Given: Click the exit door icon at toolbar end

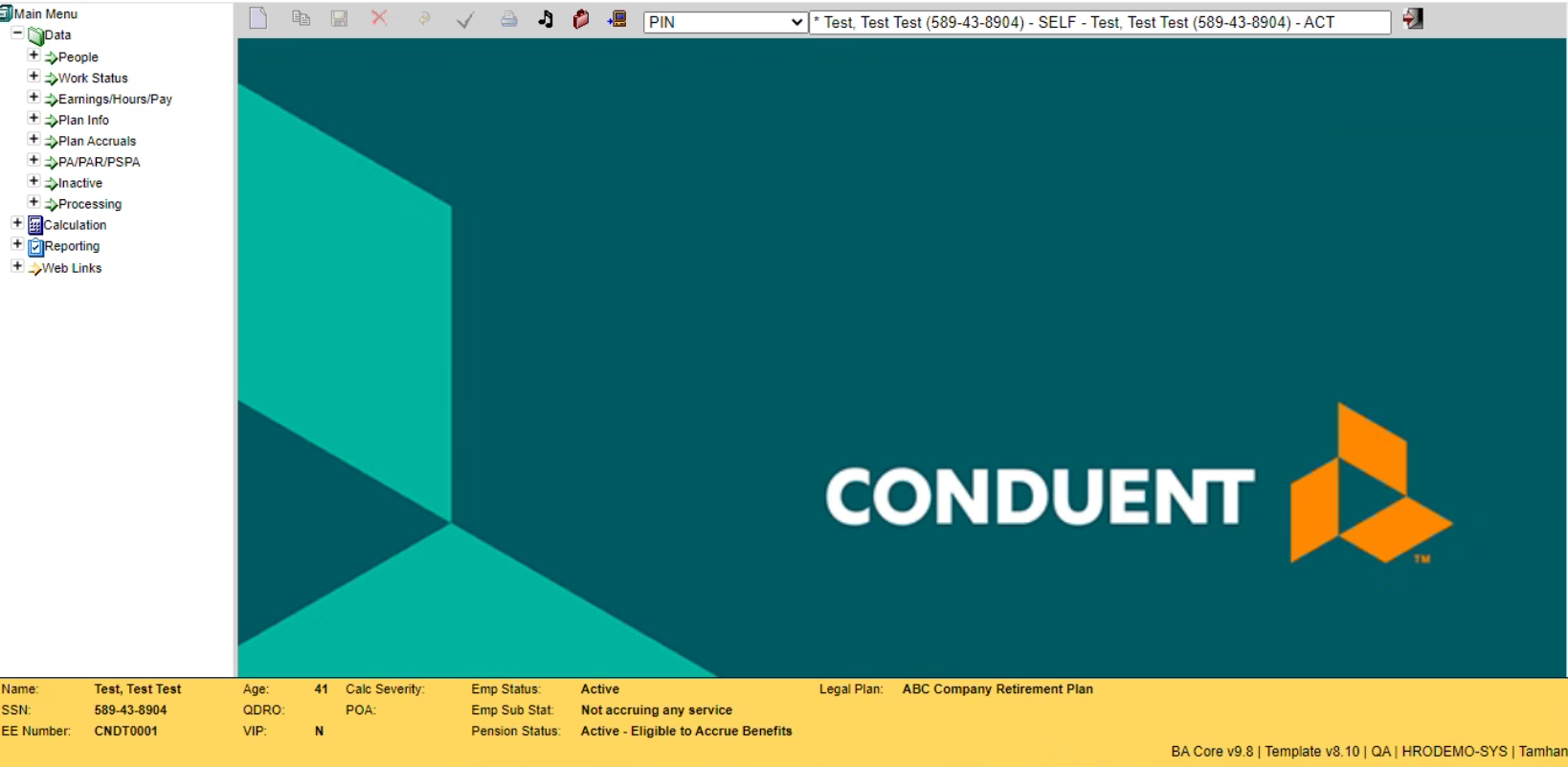Looking at the screenshot, I should 1413,18.
